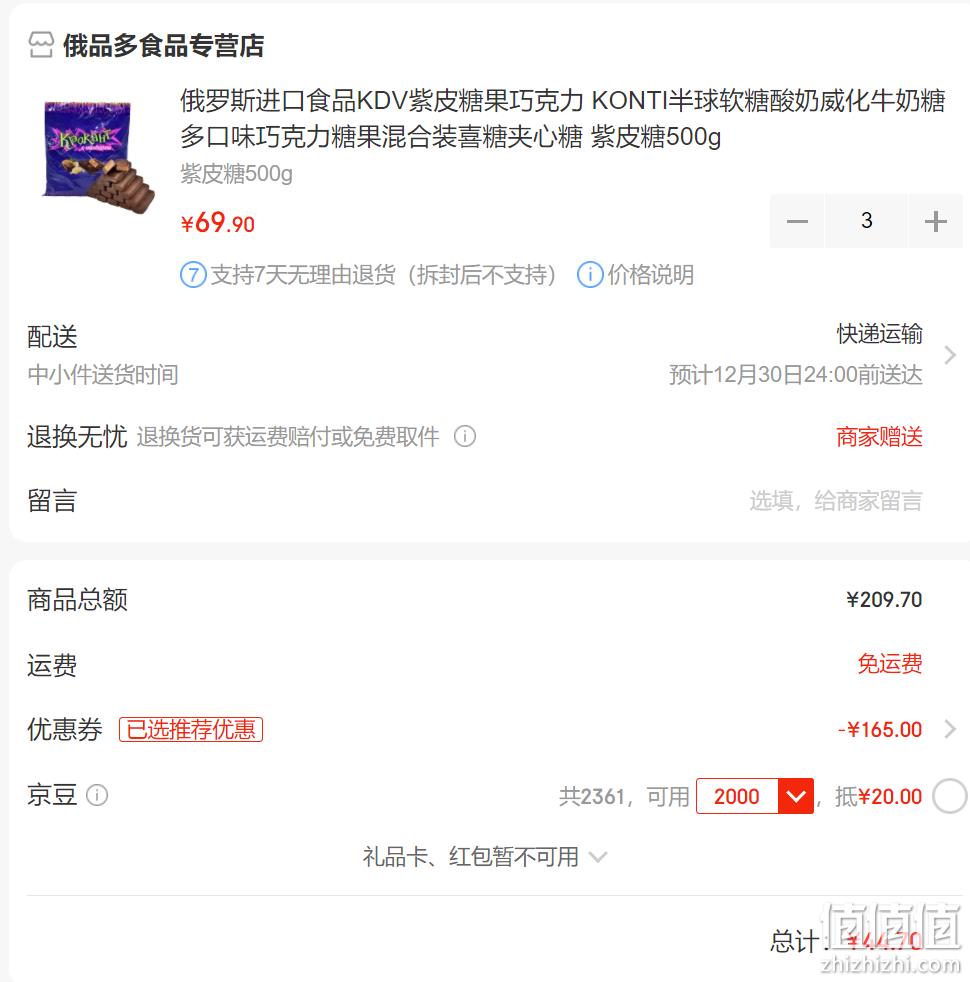Screen dimensions: 970x982
Task: Click the quantity field showing 3
Action: click(867, 221)
